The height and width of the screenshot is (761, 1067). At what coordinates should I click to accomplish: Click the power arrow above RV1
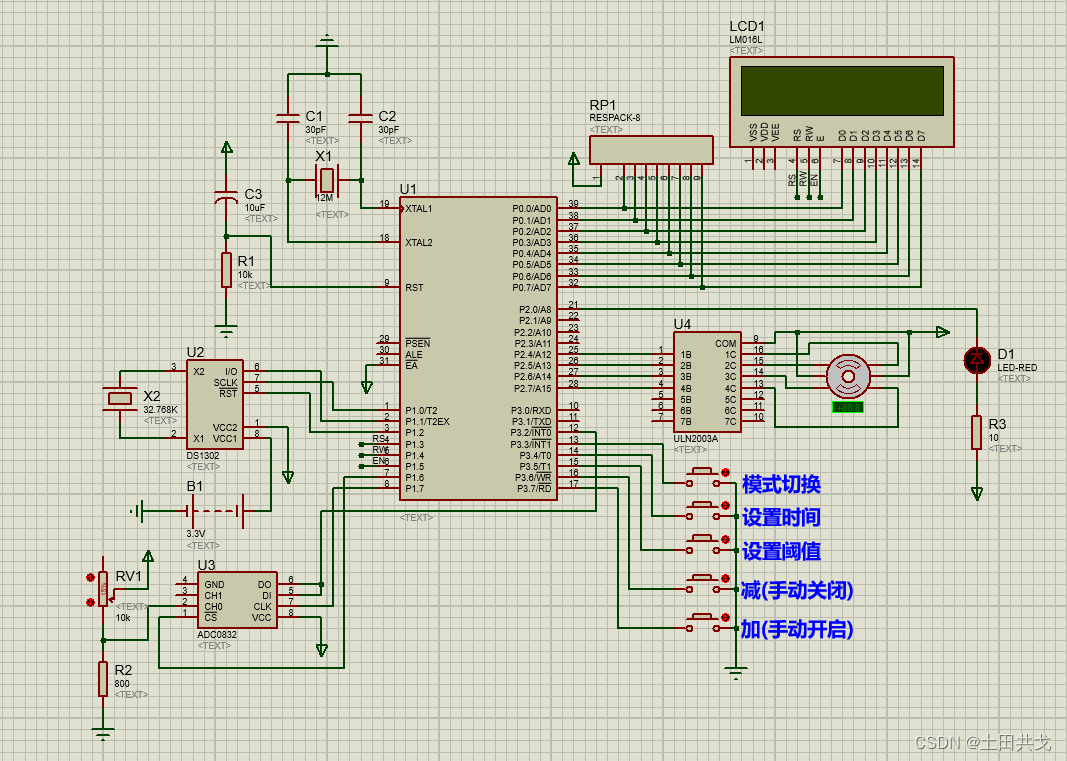pyautogui.click(x=148, y=556)
